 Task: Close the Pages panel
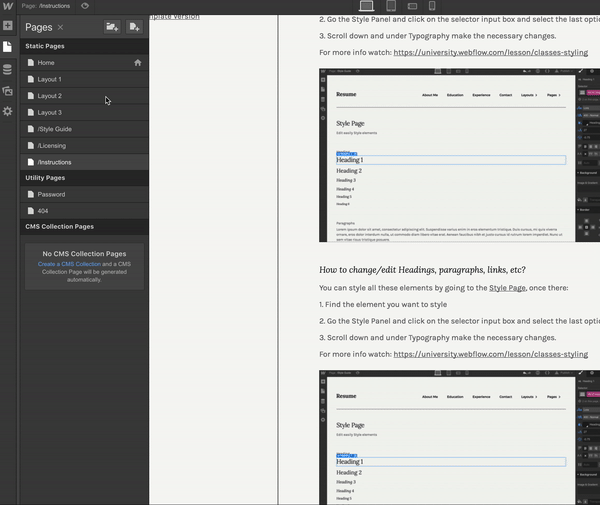tap(60, 27)
